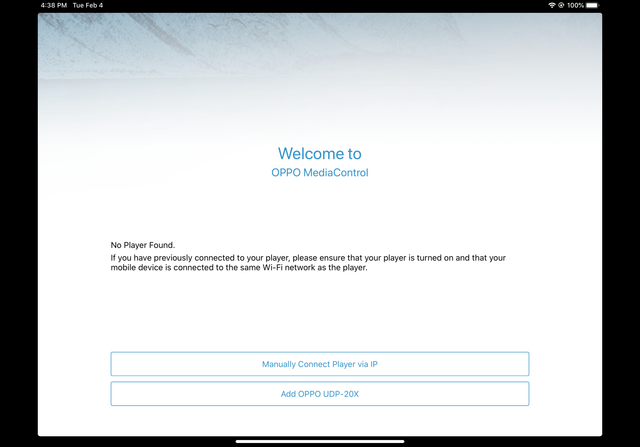Viewport: 640px width, 447px height.
Task: Tap the home indicator bar
Action: pyautogui.click(x=320, y=441)
